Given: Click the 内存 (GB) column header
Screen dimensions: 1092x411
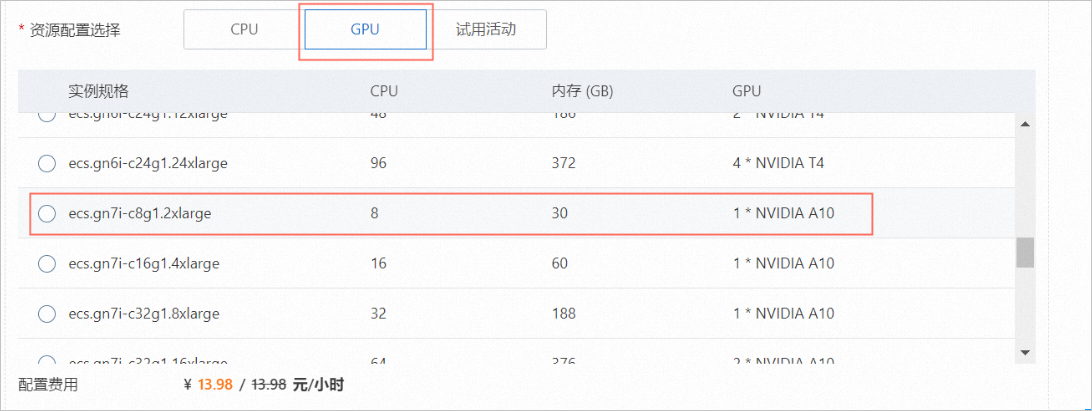Looking at the screenshot, I should click(582, 91).
